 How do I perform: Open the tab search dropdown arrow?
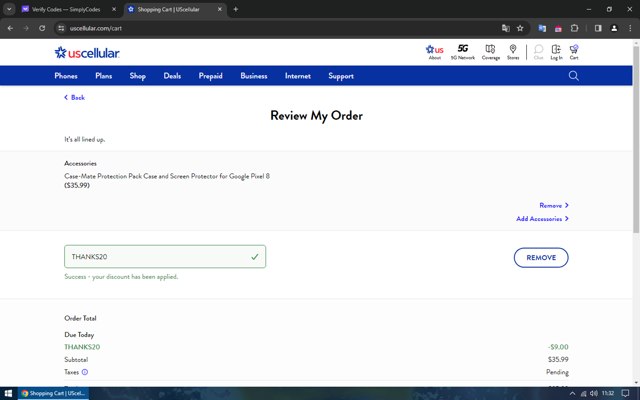(9, 9)
